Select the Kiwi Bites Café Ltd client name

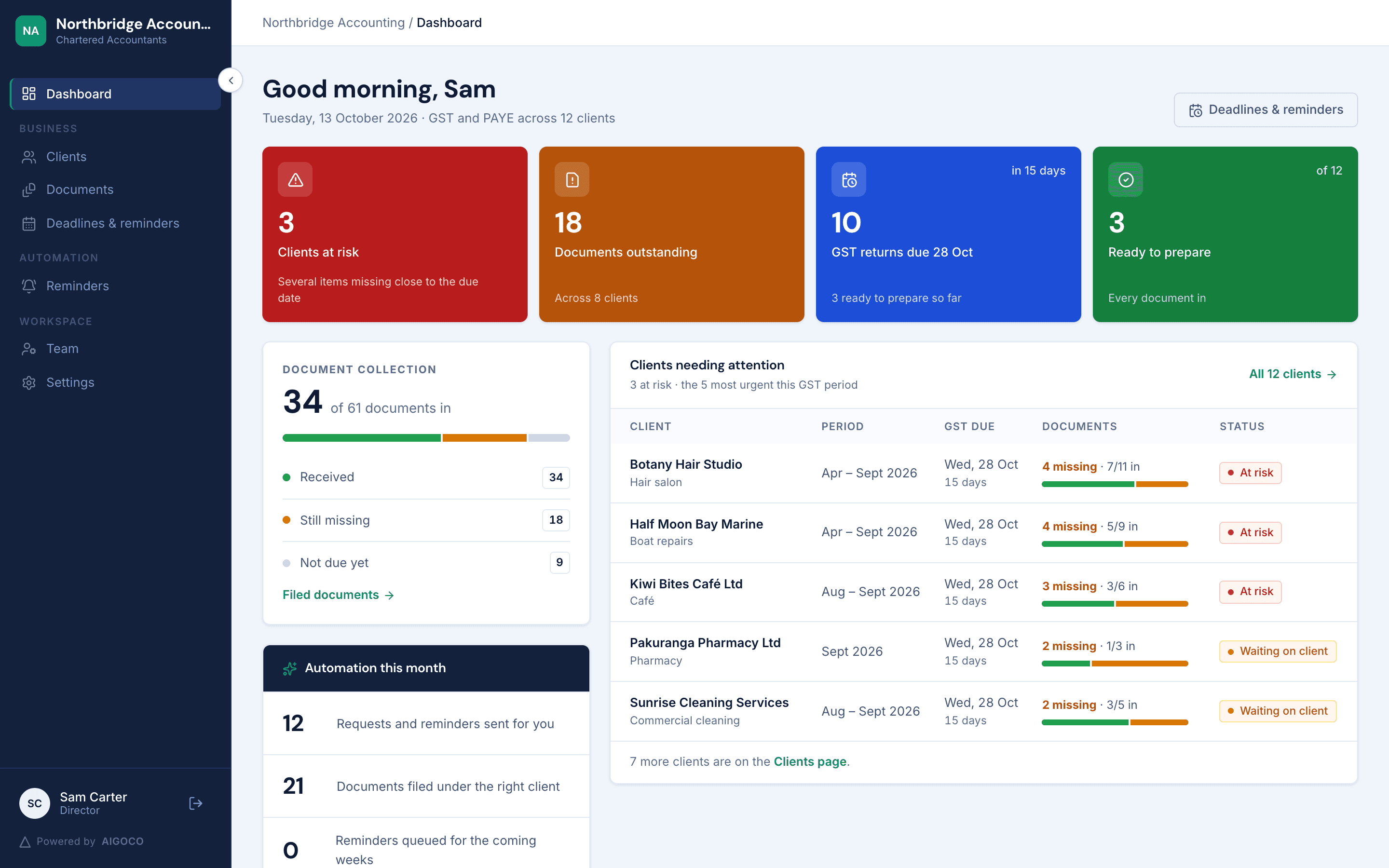[686, 583]
